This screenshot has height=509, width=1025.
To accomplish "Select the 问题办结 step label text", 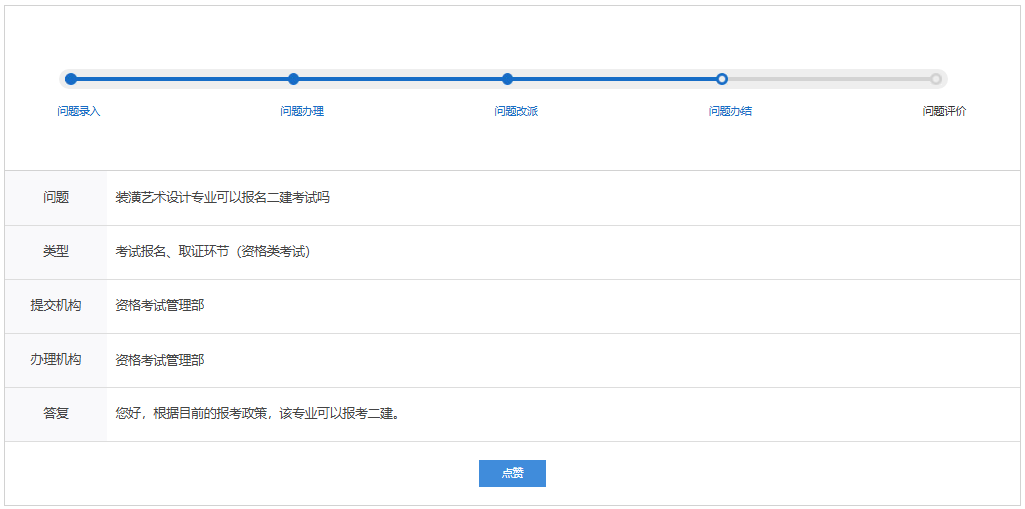I will [x=730, y=111].
